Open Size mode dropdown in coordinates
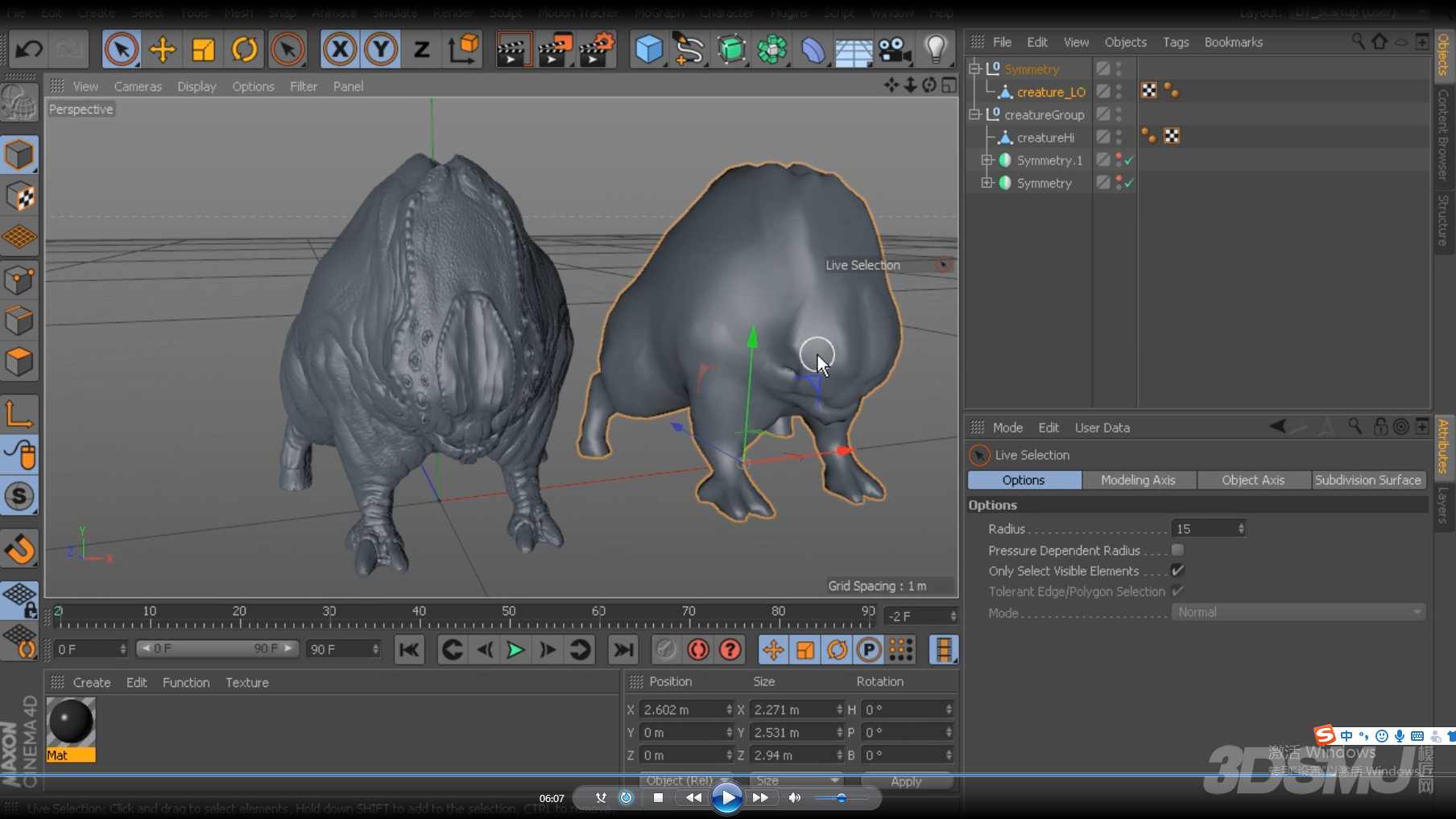Viewport: 1456px width, 819px height. pos(796,780)
